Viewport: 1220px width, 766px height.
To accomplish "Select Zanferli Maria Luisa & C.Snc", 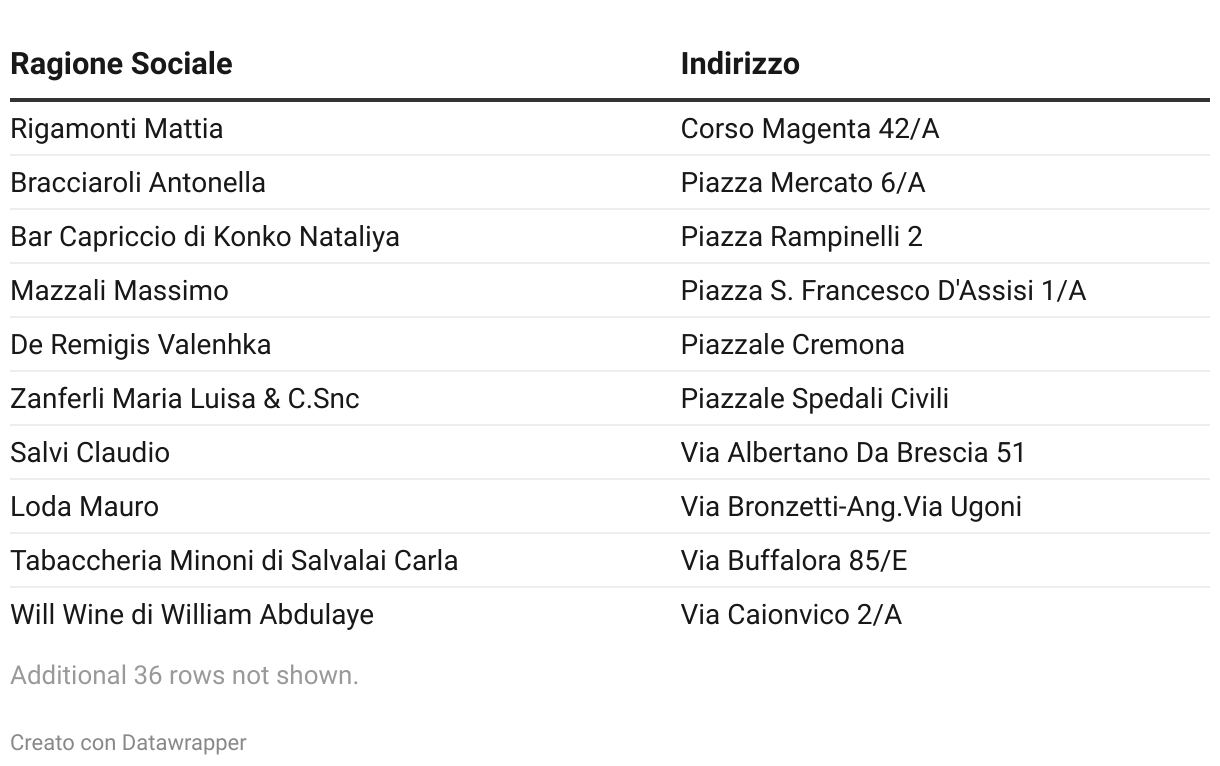I will (185, 399).
